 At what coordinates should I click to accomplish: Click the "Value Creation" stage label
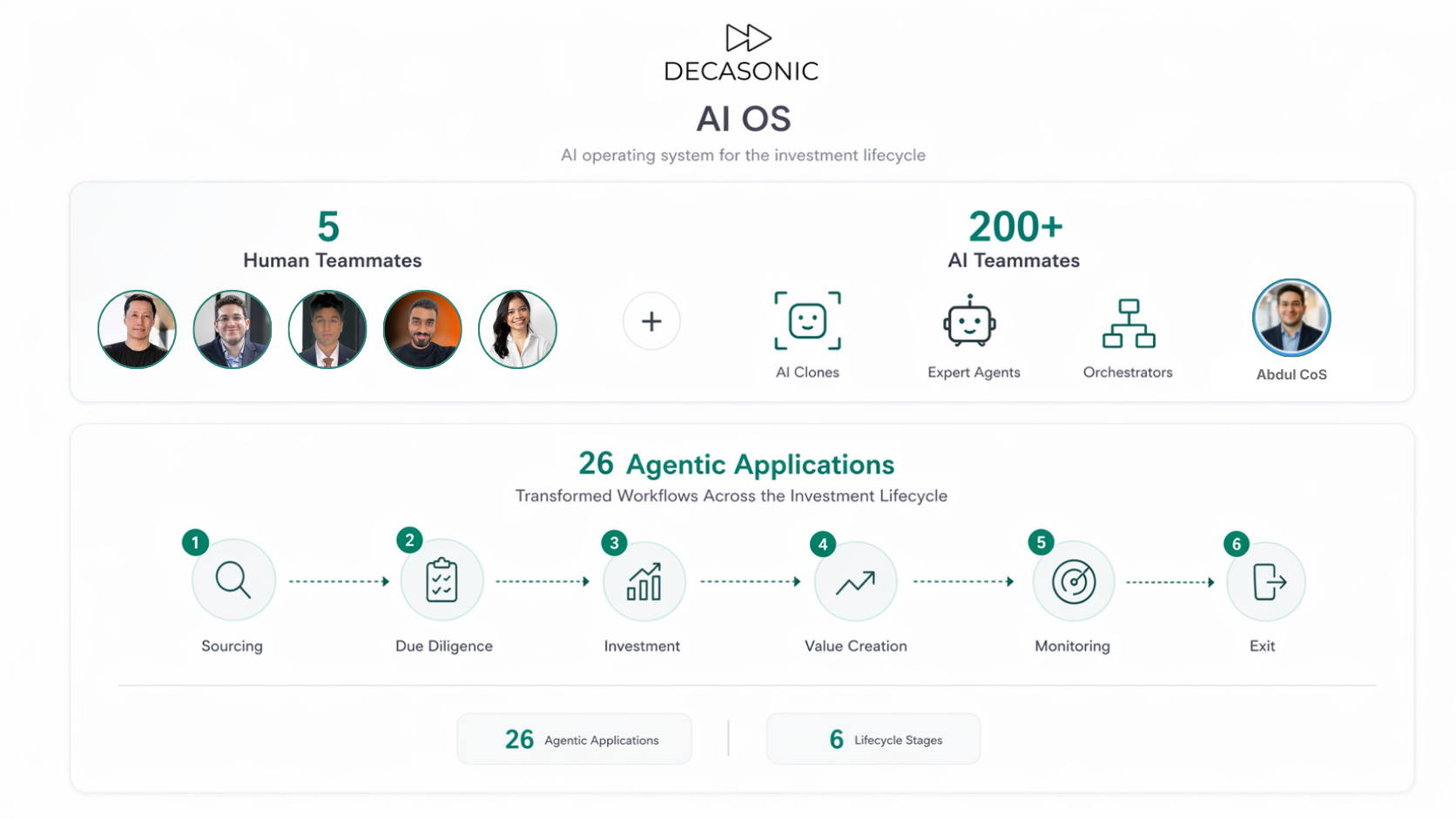pos(856,646)
